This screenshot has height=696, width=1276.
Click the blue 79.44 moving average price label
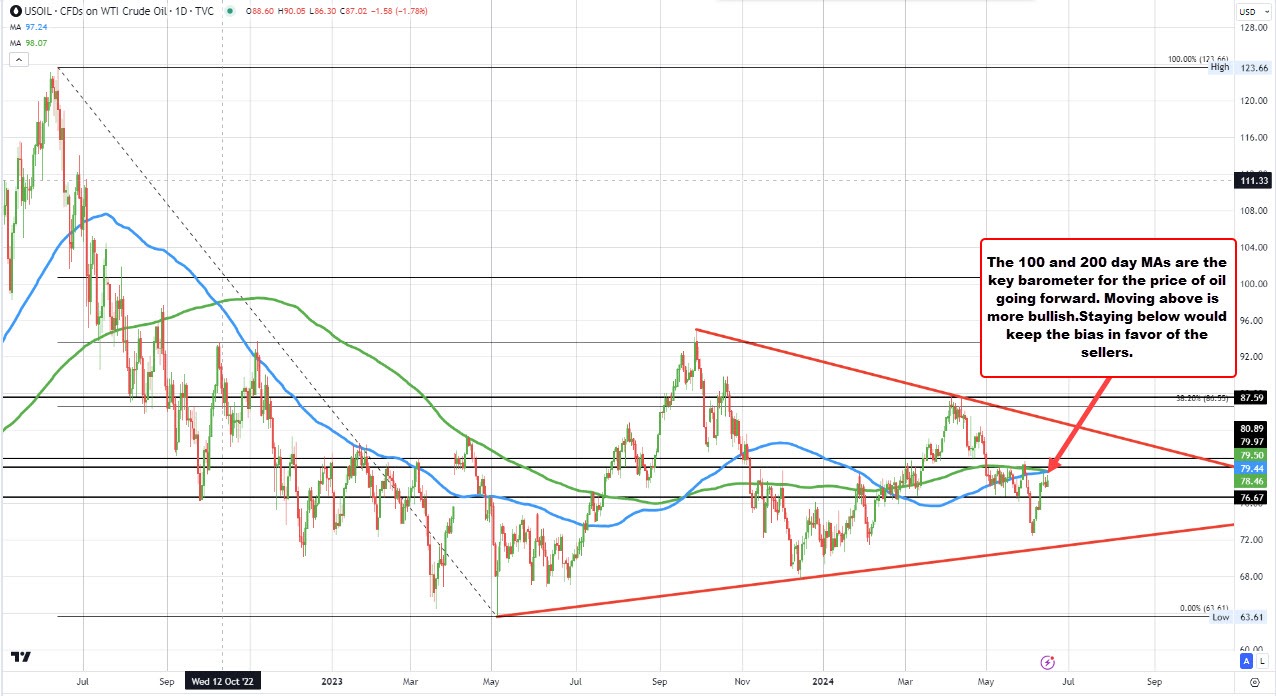(x=1254, y=467)
